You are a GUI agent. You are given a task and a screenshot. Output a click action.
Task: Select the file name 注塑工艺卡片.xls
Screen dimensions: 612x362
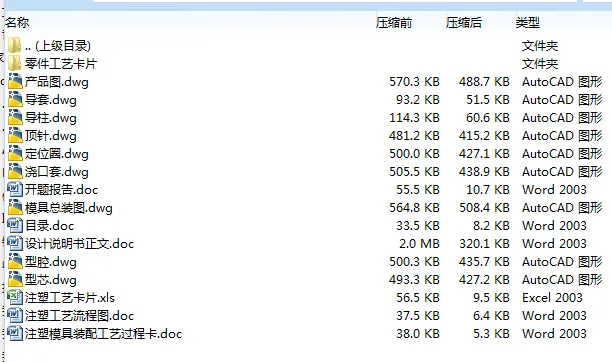[x=70, y=298]
